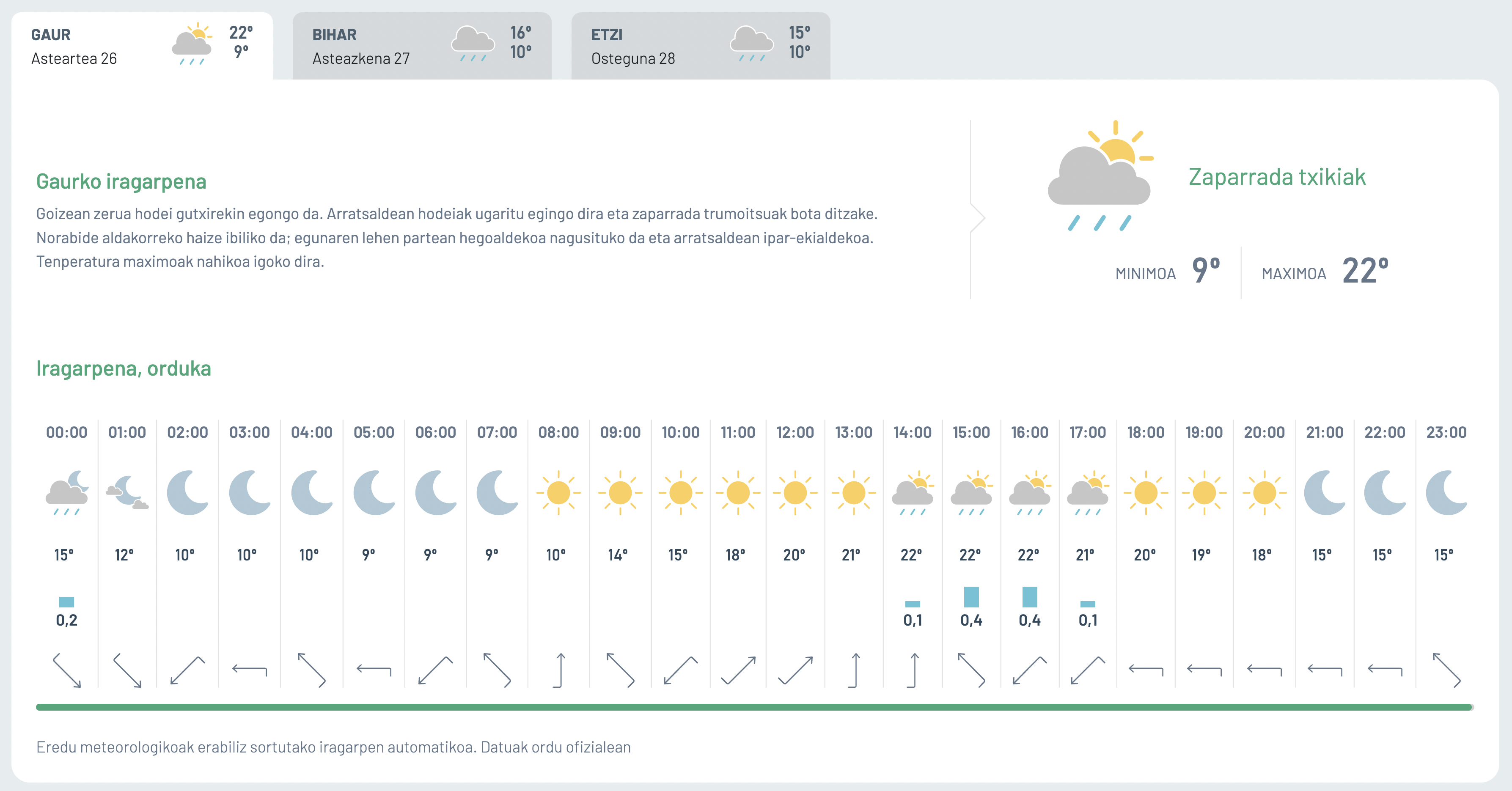The image size is (1512, 791).
Task: Click the sun icon at 18:00
Action: pos(1146,493)
